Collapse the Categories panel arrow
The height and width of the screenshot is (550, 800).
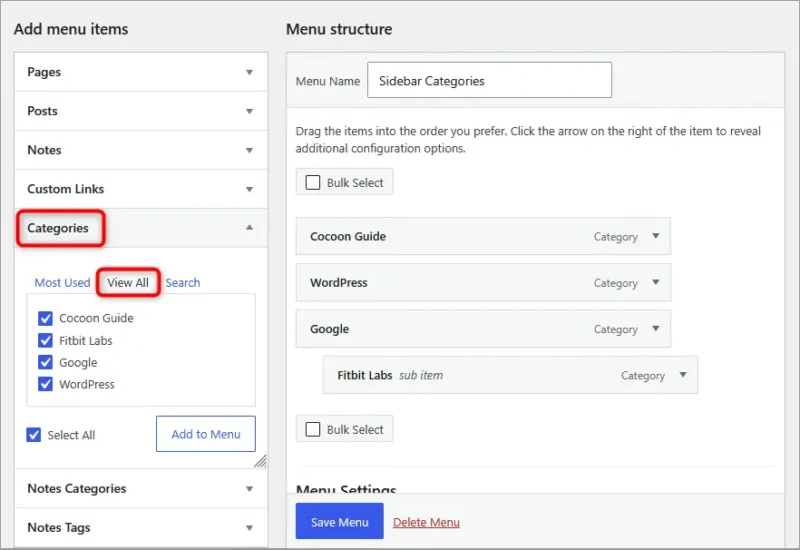[x=249, y=228]
